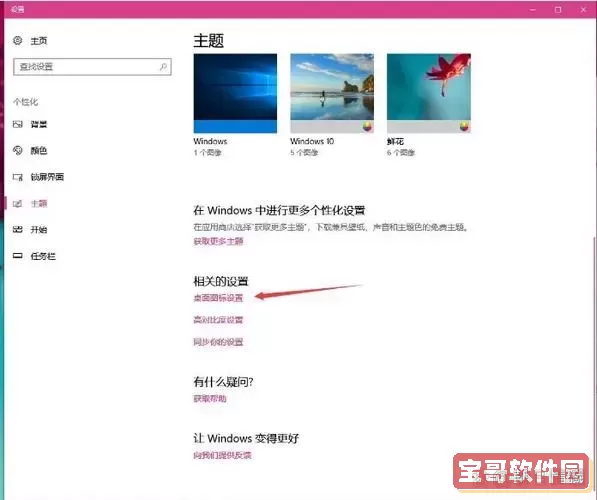The height and width of the screenshot is (500, 597).
Task: Apply the Windows theme thumbnail
Action: point(235,93)
